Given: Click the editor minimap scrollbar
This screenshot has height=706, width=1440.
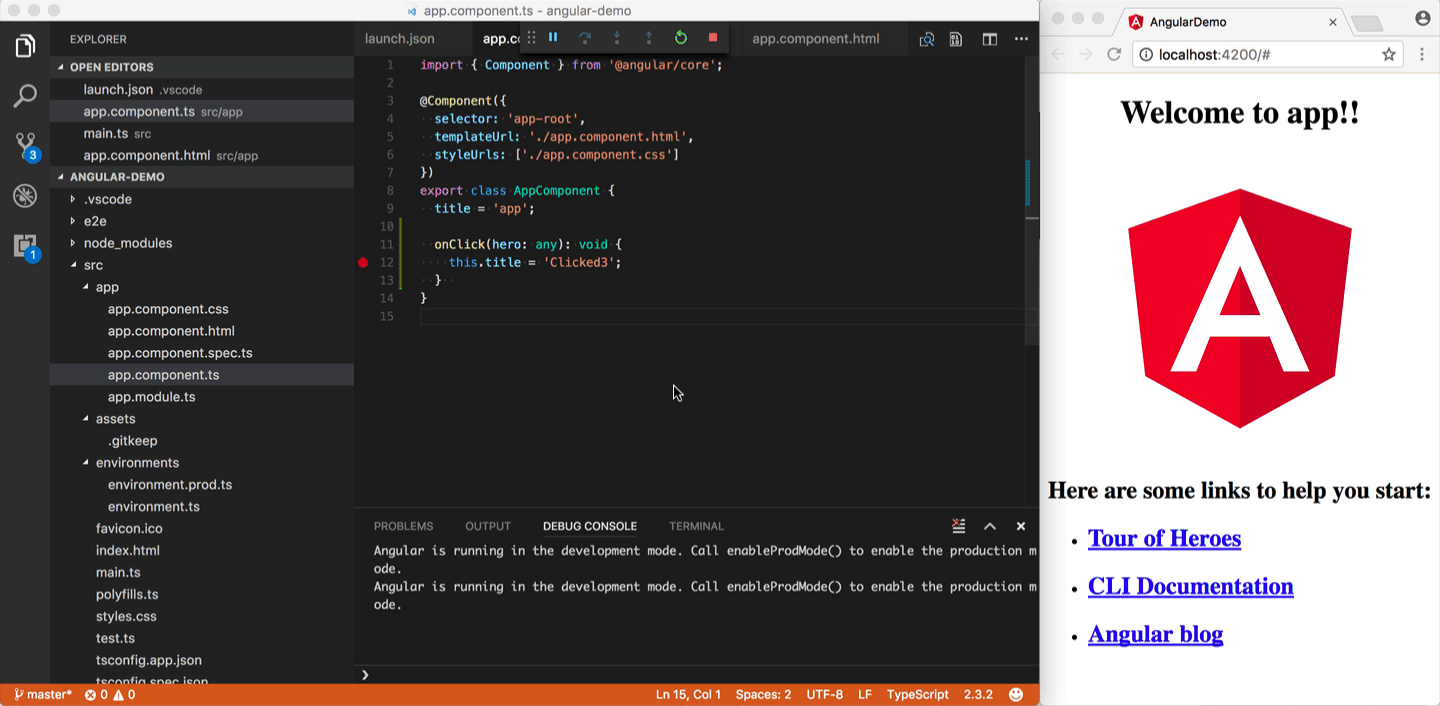Looking at the screenshot, I should [1032, 201].
